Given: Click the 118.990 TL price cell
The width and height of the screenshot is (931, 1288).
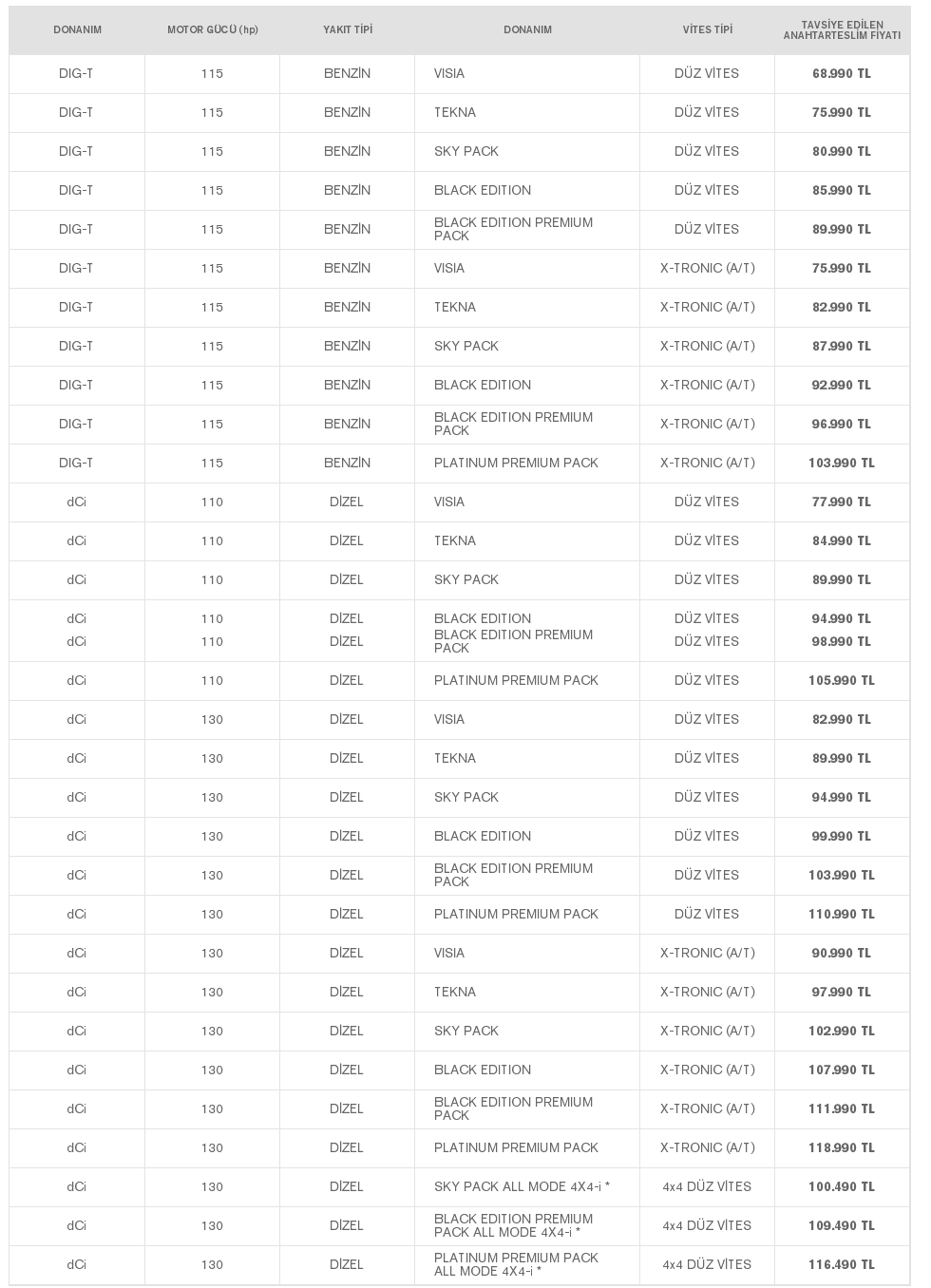Looking at the screenshot, I should [x=841, y=1147].
